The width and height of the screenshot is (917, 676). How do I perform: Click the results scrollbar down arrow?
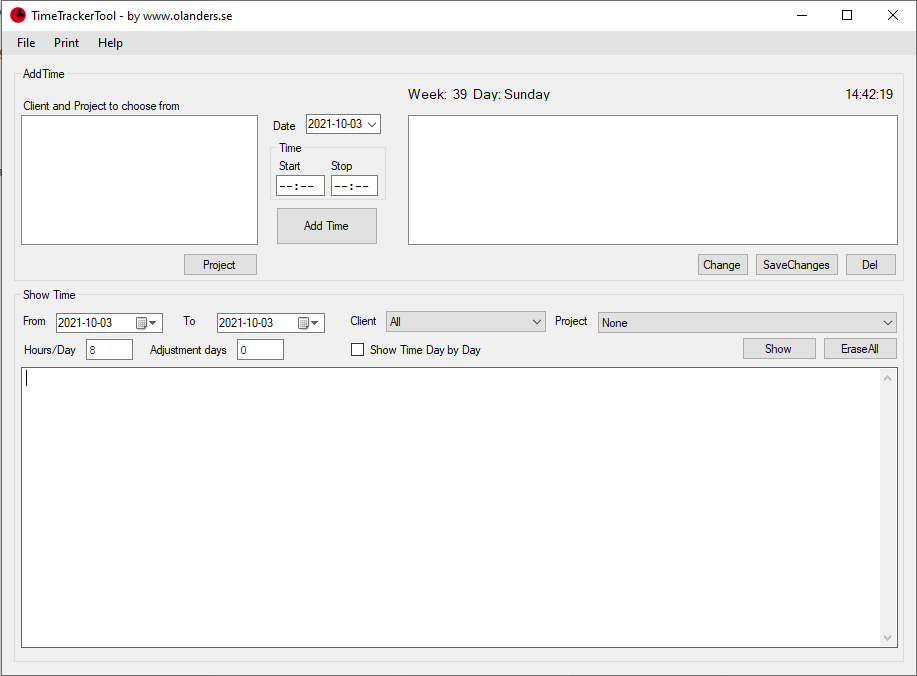(887, 637)
